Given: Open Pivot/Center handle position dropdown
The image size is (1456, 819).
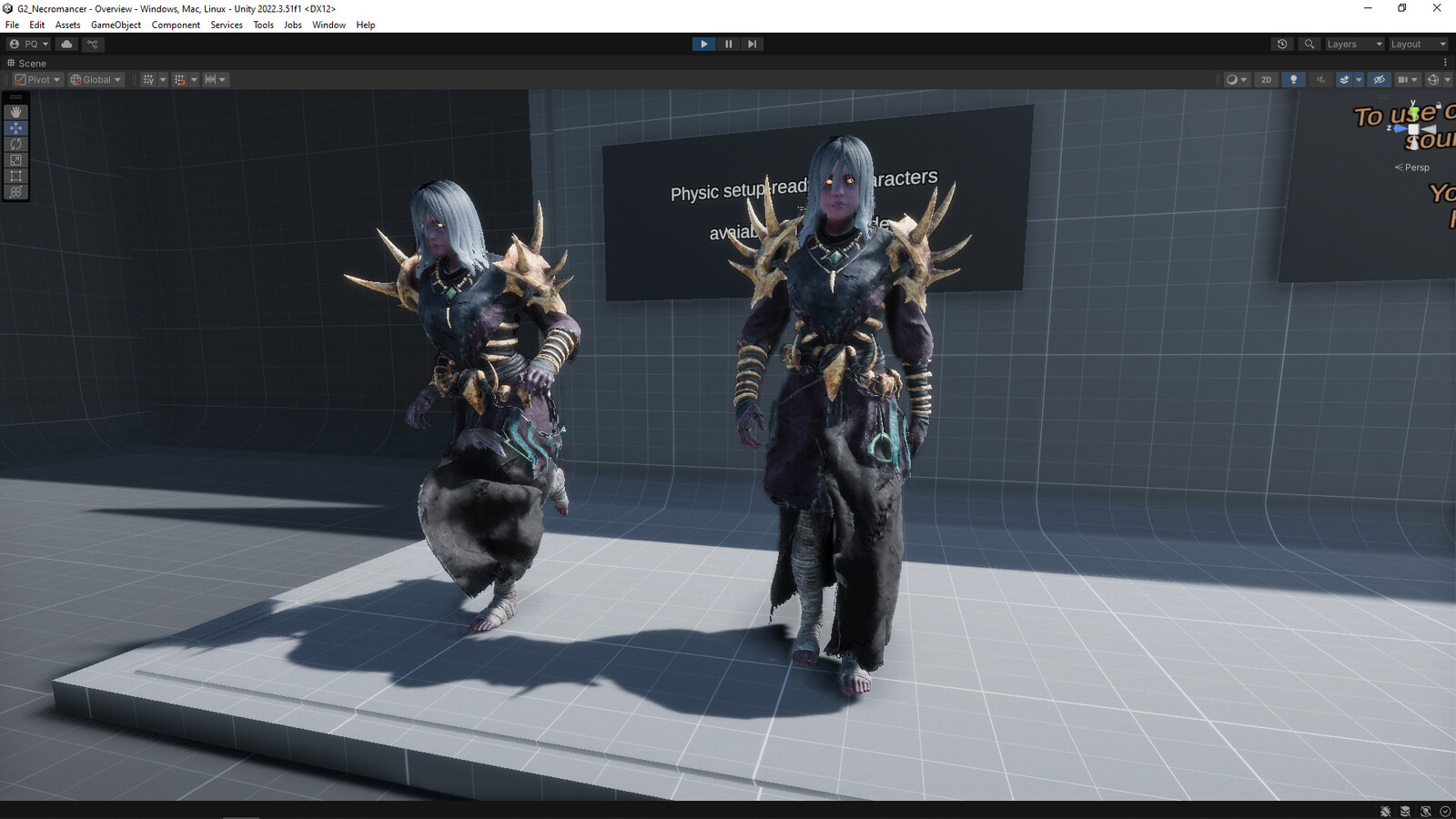Looking at the screenshot, I should click(37, 79).
